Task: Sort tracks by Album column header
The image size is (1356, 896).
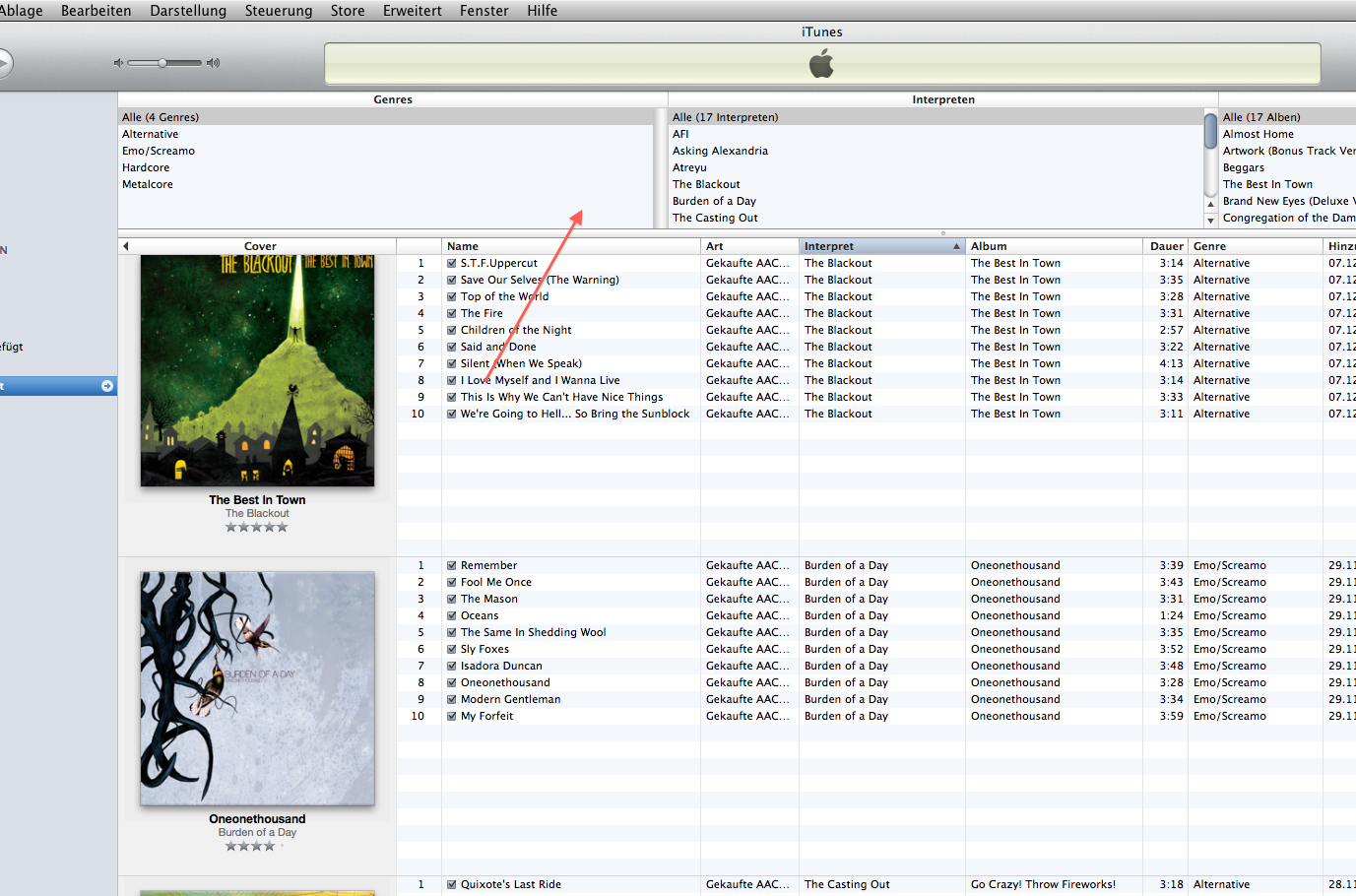Action: [x=1055, y=246]
